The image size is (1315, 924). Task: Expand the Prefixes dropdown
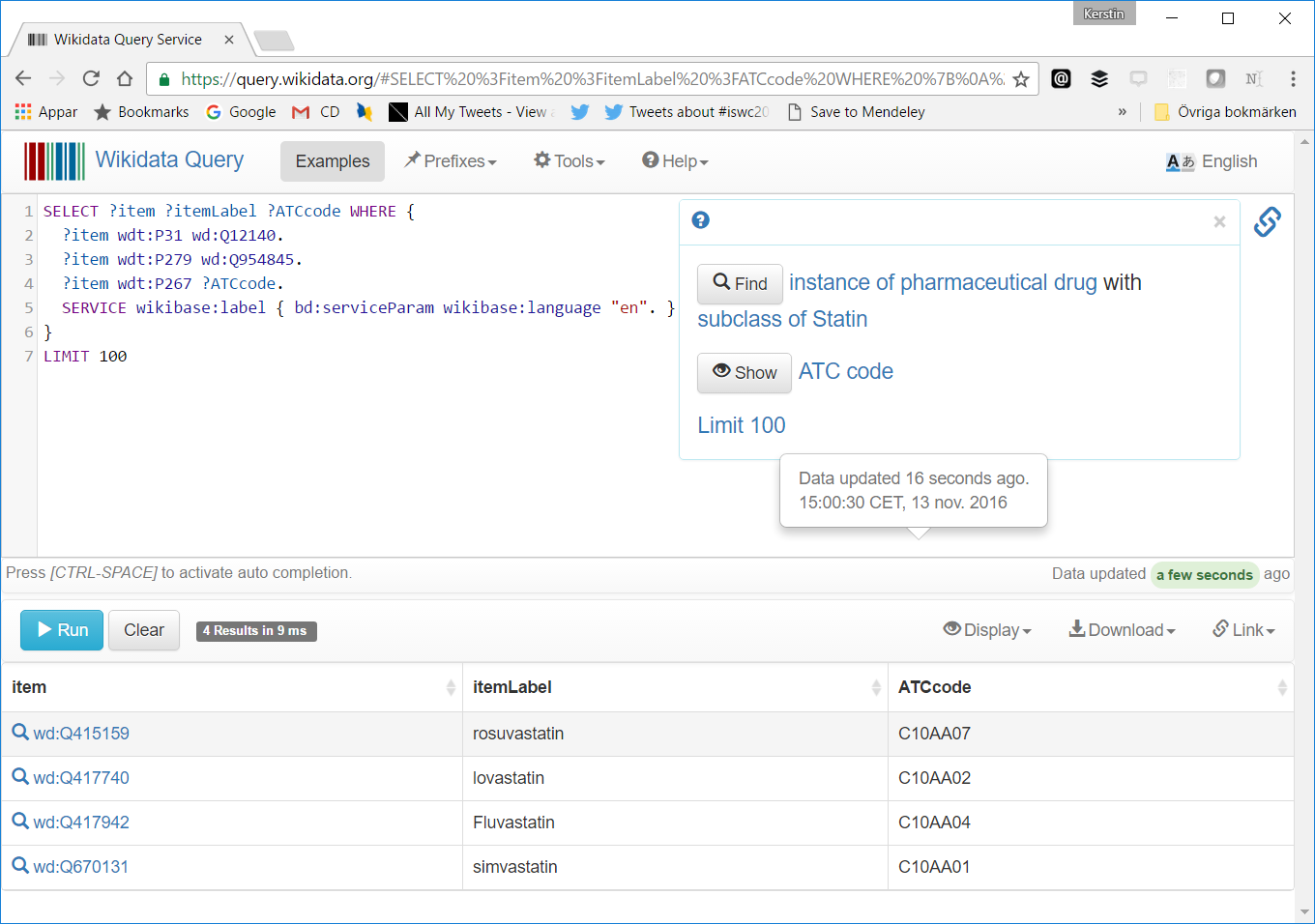coord(451,161)
